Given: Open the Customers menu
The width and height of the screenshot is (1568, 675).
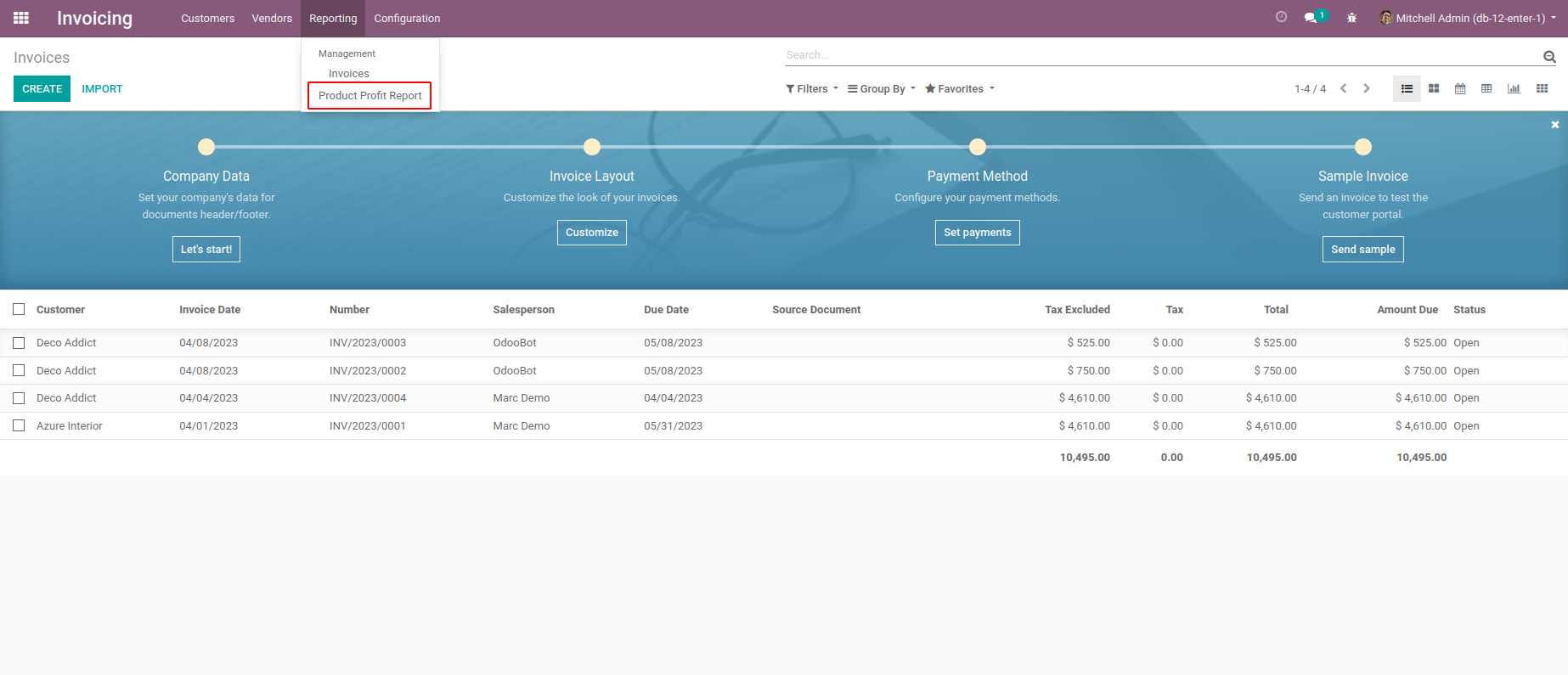Looking at the screenshot, I should pos(207,18).
